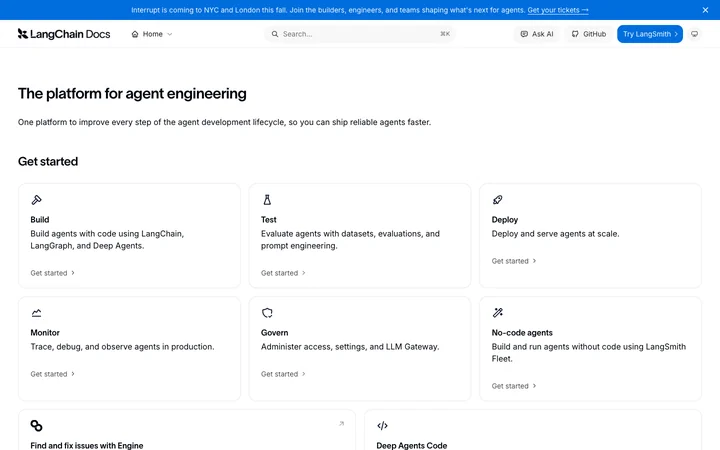Click the chevron on Try LangSmith button

coord(676,34)
